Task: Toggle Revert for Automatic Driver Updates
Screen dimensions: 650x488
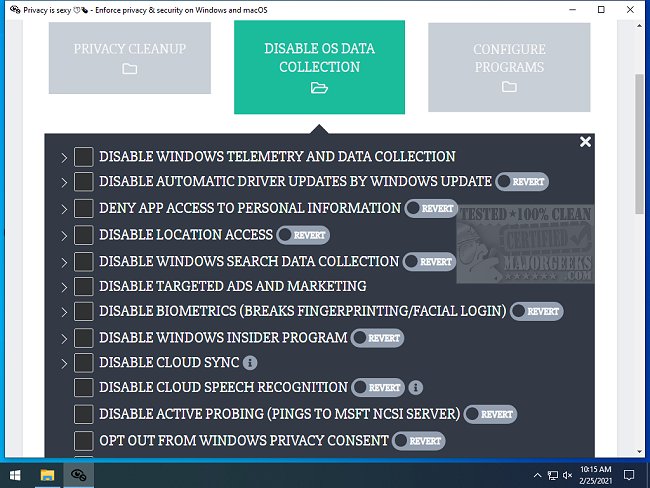Action: click(522, 182)
